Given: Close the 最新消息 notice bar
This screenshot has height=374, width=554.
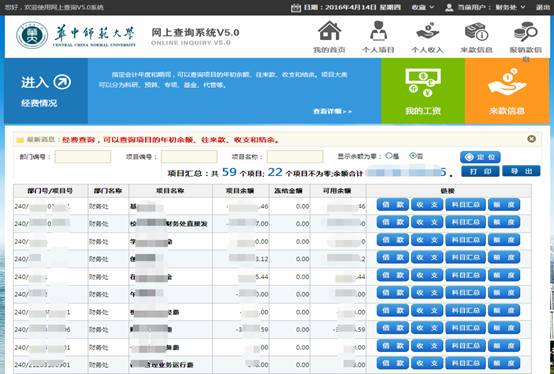Looking at the screenshot, I should pyautogui.click(x=531, y=139).
